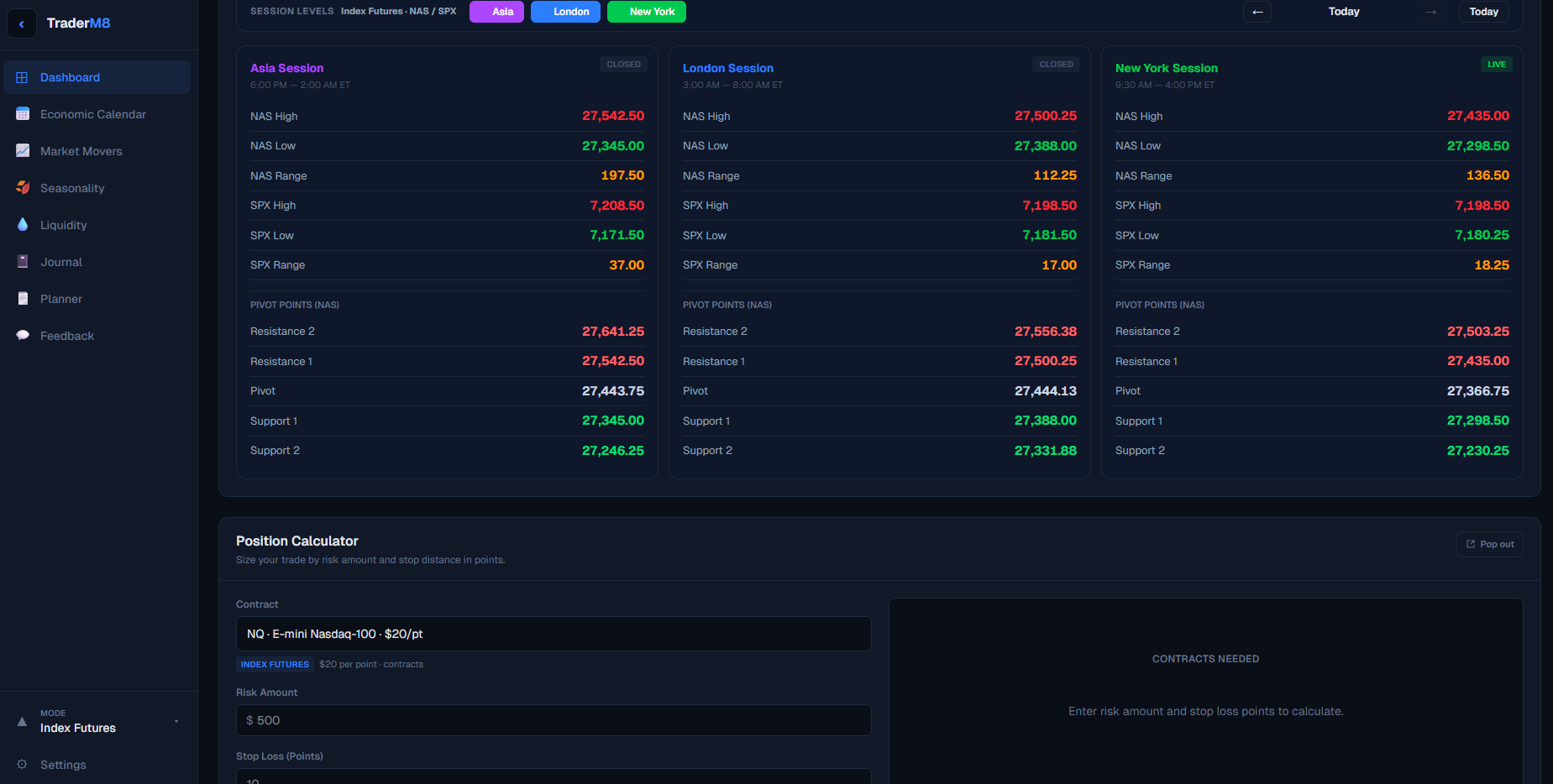Open Market Movers from sidebar
1553x784 pixels.
coord(97,151)
